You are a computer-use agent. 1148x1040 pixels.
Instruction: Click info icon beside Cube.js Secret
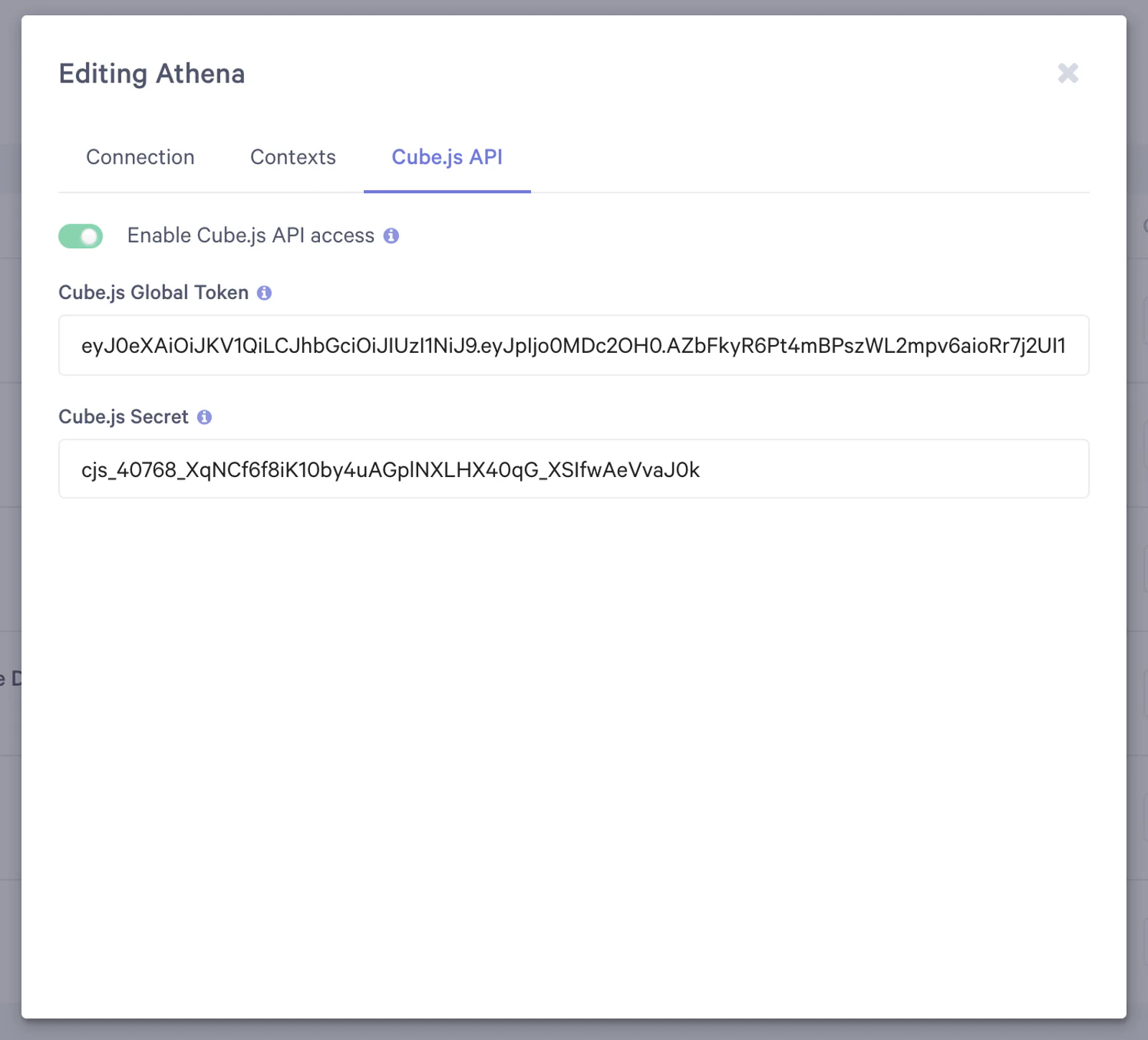click(204, 417)
